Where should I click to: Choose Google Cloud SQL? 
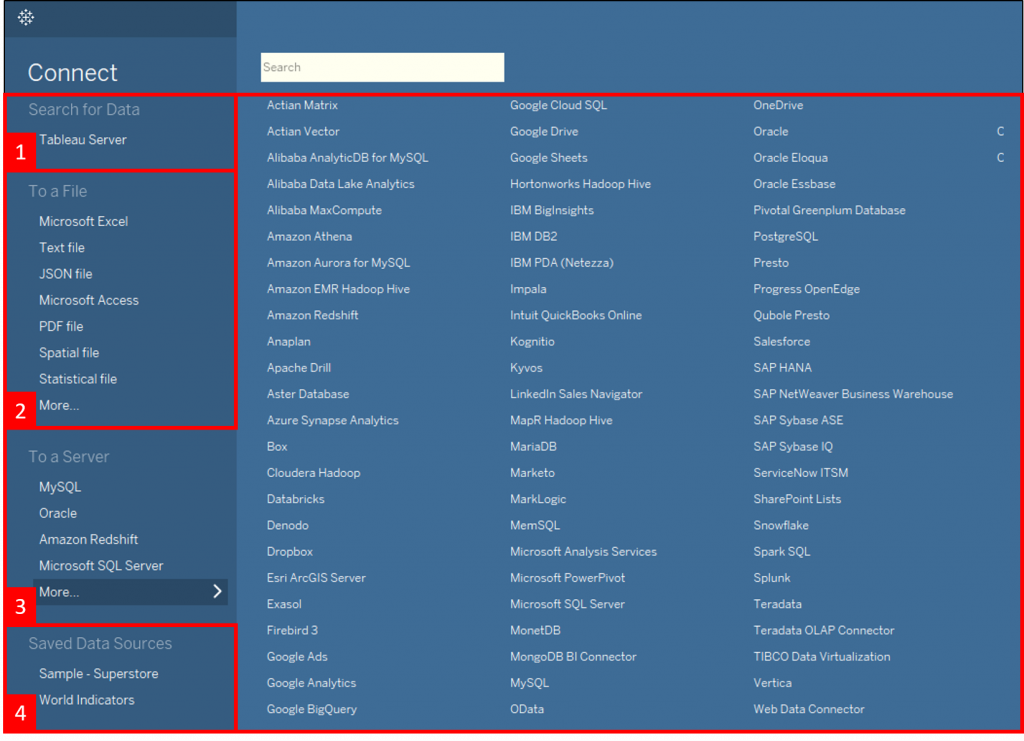(558, 105)
